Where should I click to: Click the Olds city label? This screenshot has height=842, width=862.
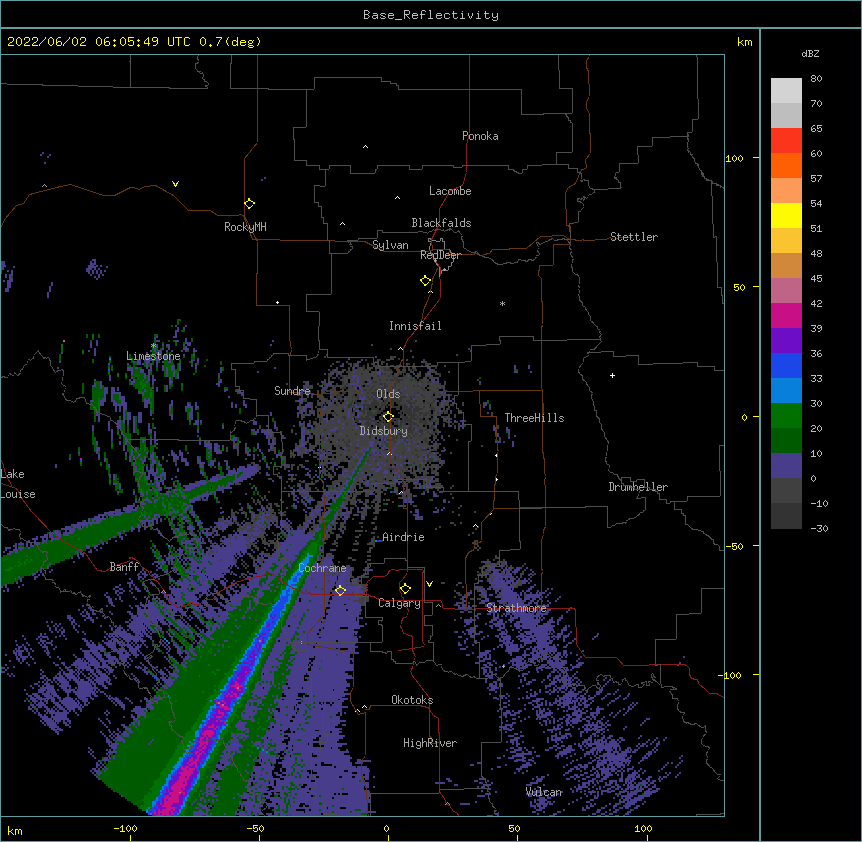point(388,394)
